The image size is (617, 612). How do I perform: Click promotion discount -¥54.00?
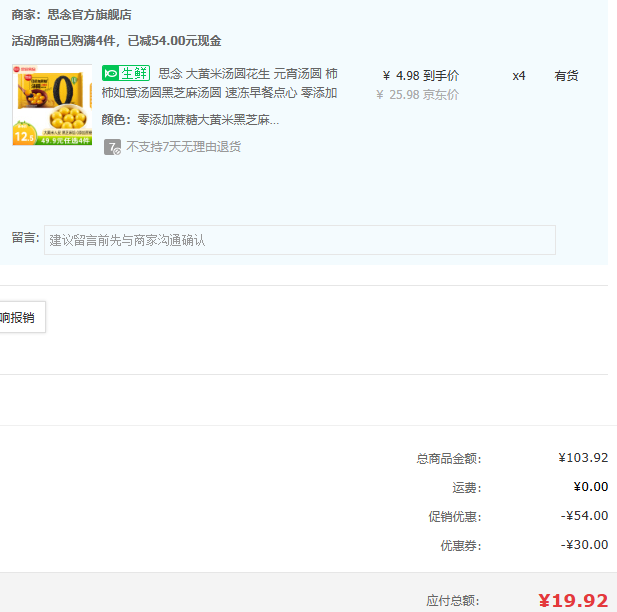tap(584, 516)
